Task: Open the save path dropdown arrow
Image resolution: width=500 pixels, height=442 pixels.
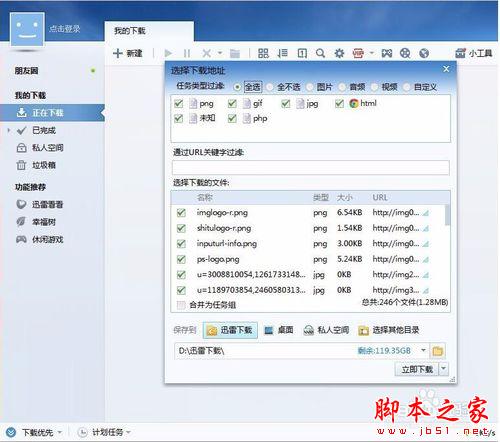Action: pyautogui.click(x=423, y=350)
